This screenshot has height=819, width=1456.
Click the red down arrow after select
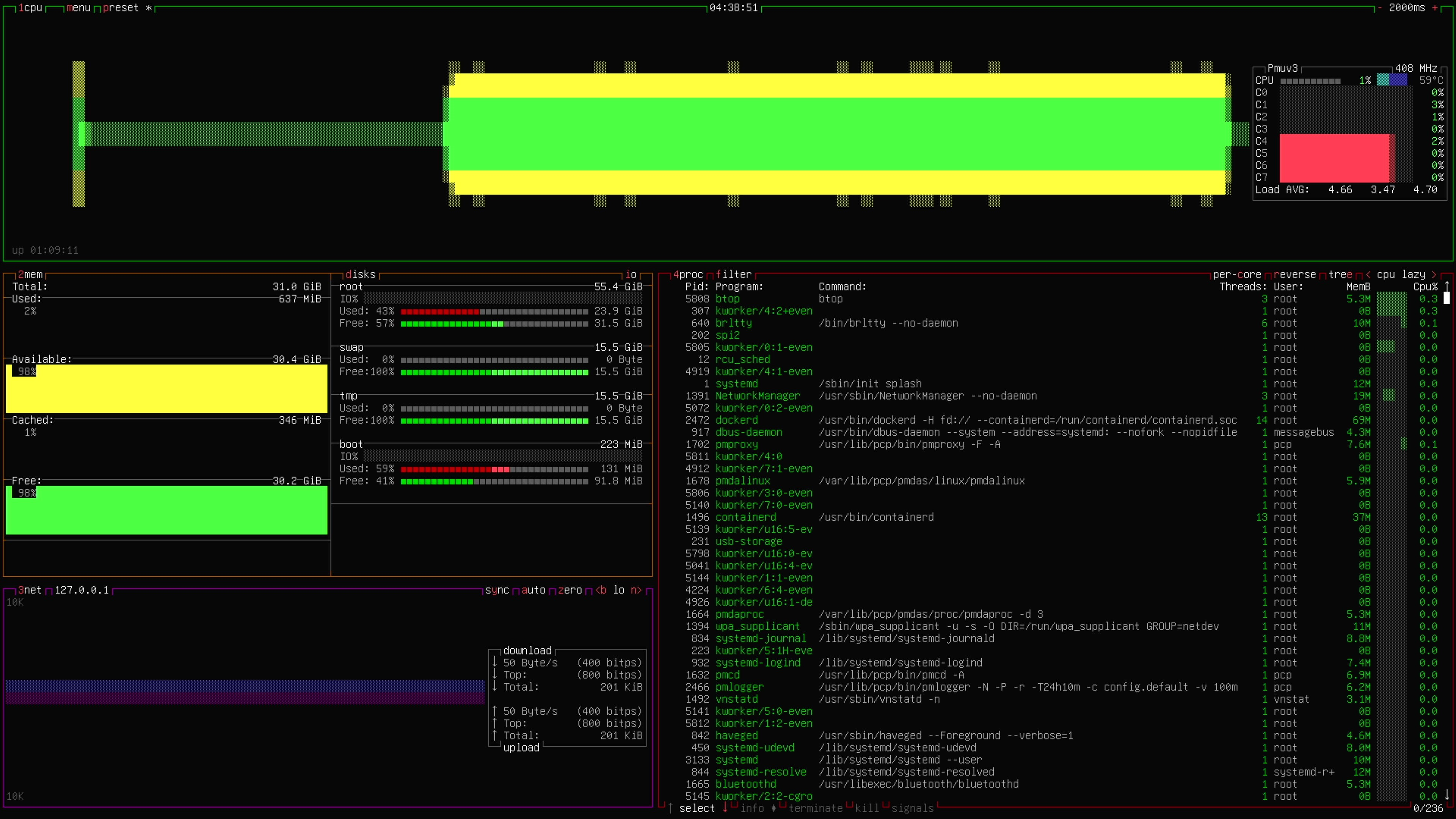(x=725, y=808)
